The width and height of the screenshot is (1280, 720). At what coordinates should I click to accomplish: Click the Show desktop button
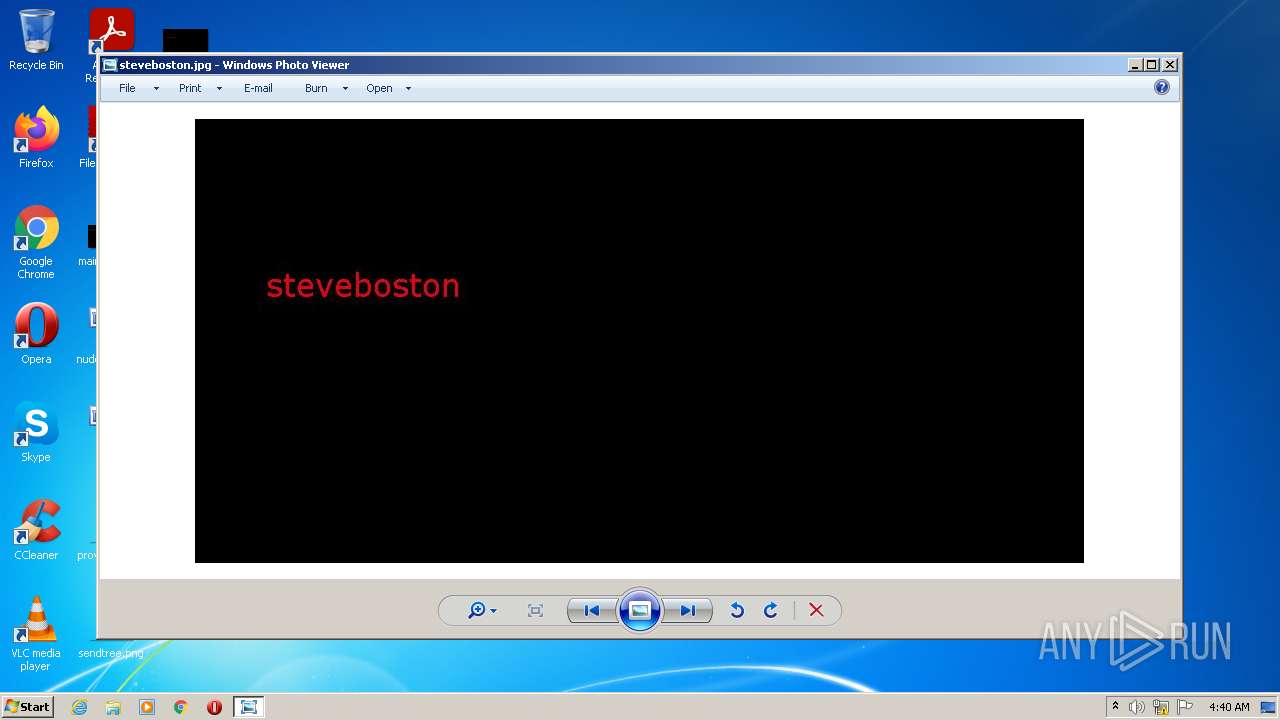coord(1268,707)
